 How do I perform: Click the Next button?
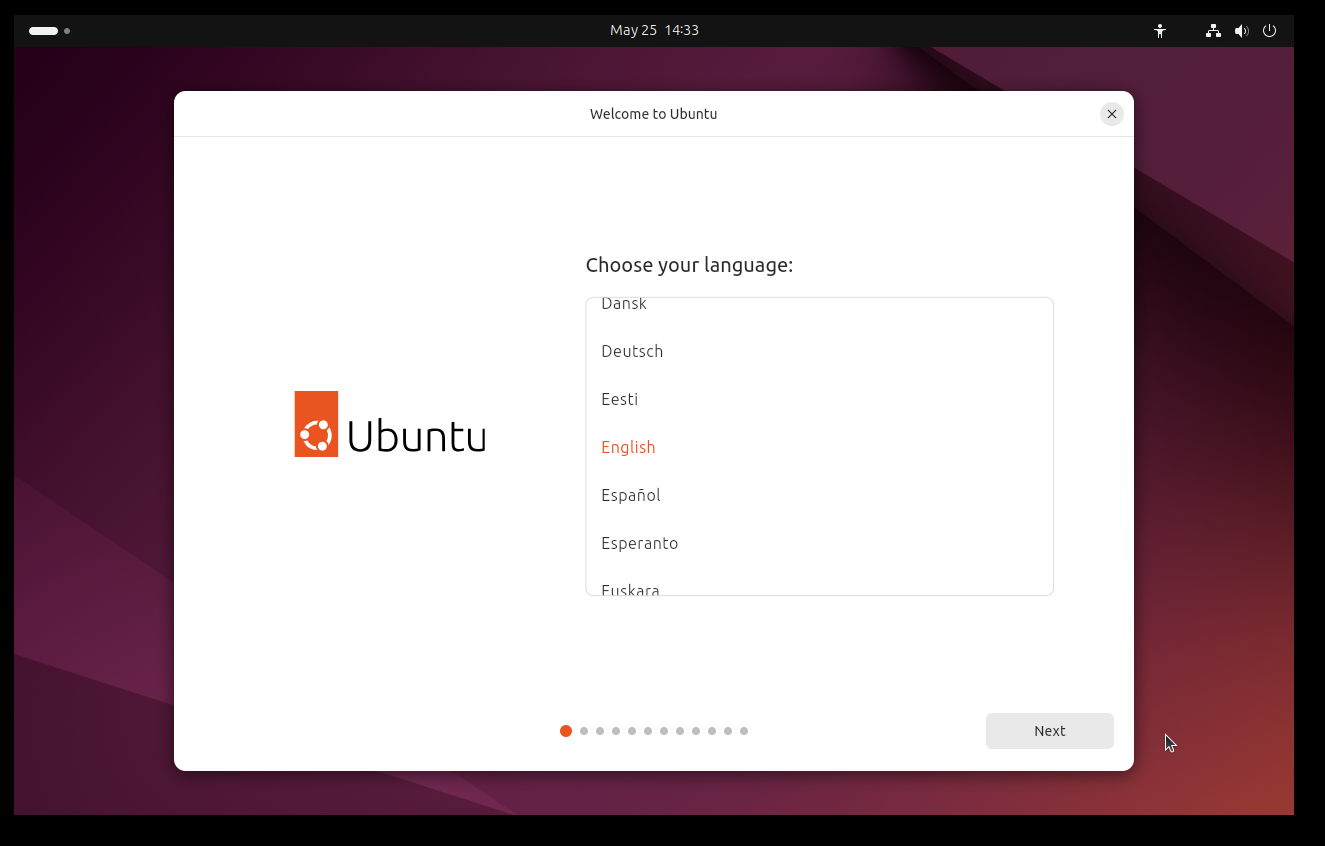[x=1050, y=731]
